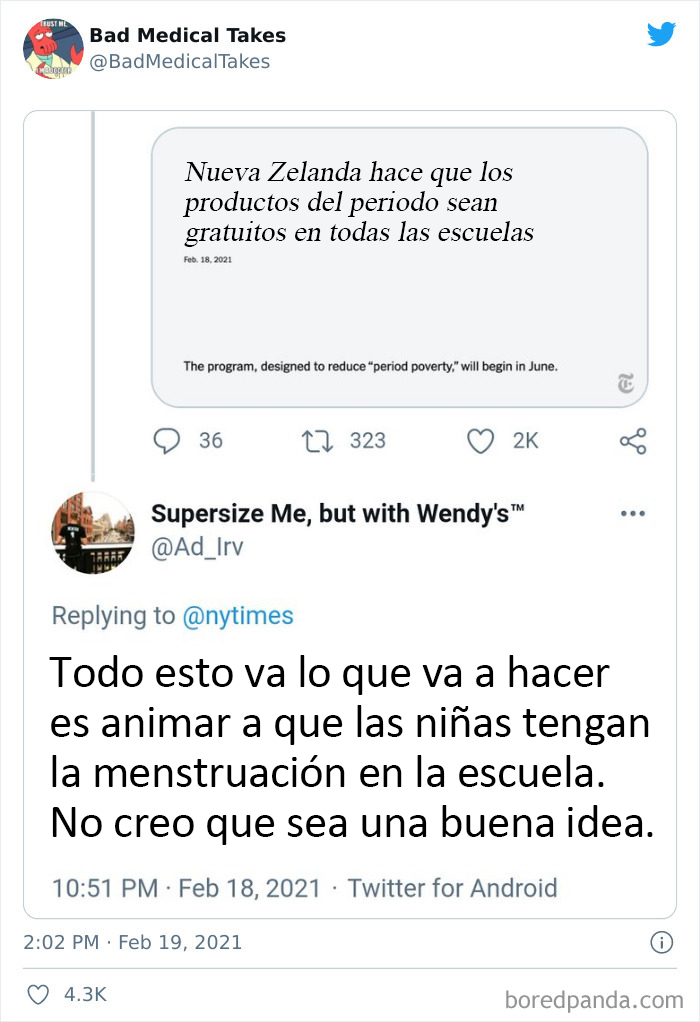Click the 10:51 PM Feb 18 timestamp
The height and width of the screenshot is (1022, 700).
pyautogui.click(x=186, y=888)
